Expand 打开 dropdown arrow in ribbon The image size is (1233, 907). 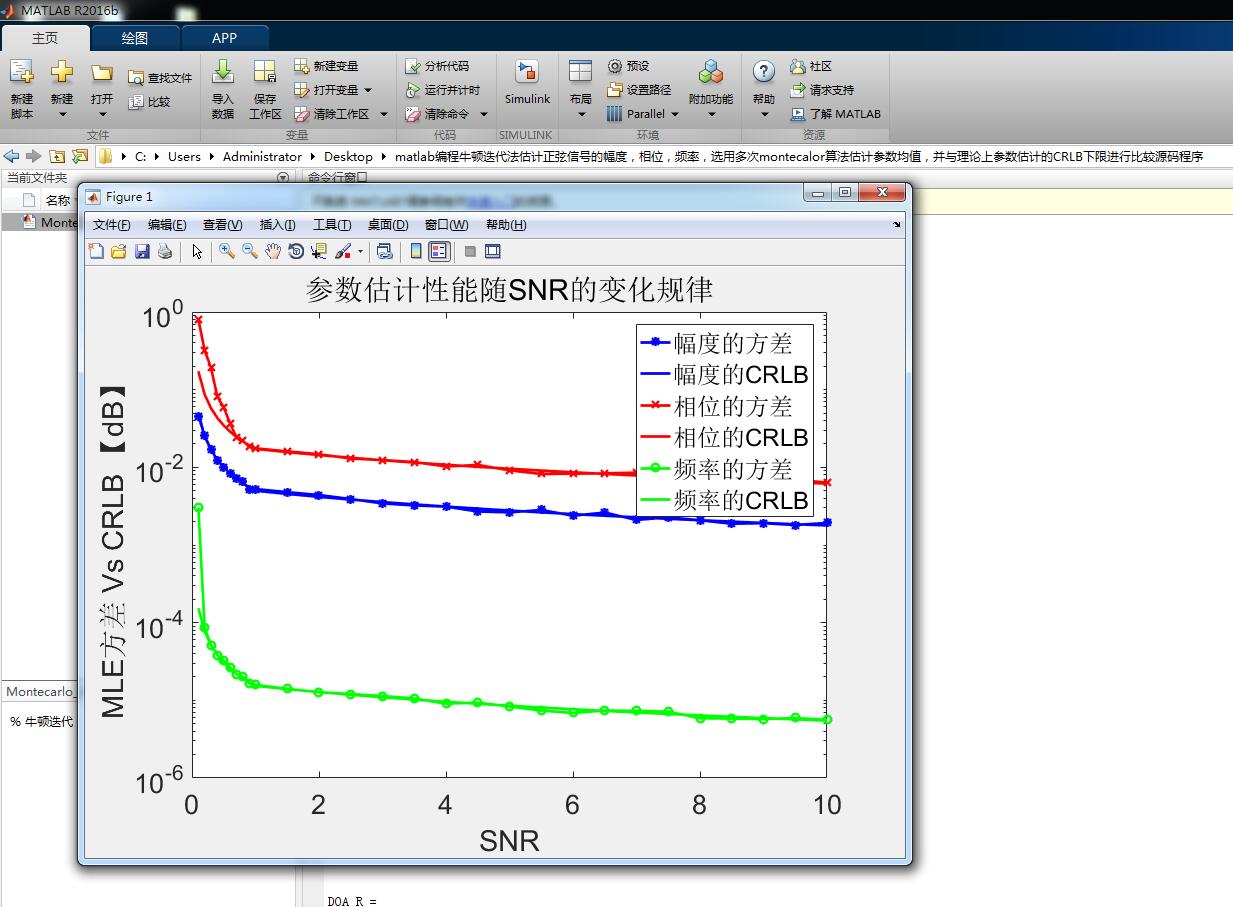tap(102, 114)
